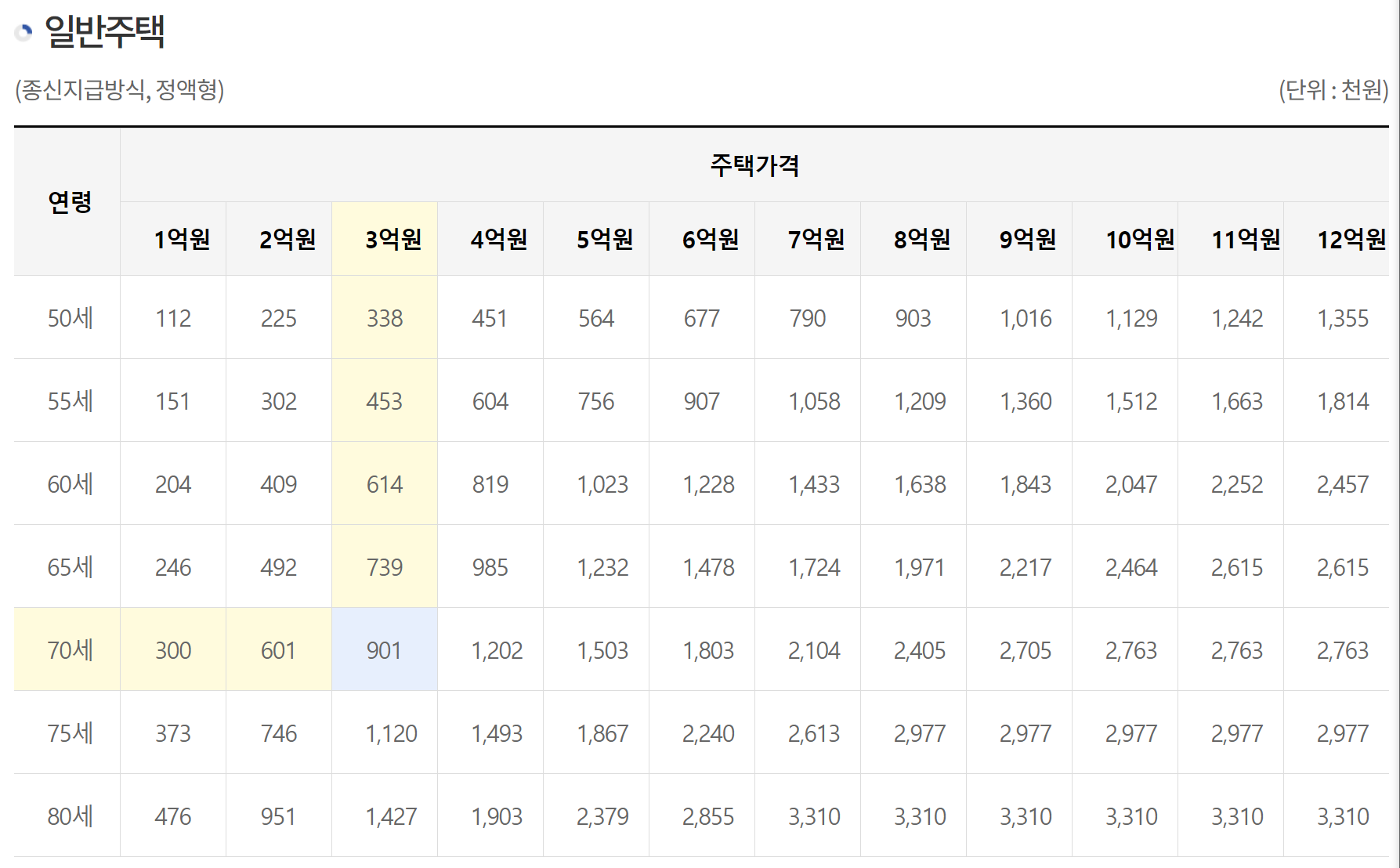Click the cell showing 476

point(173,816)
